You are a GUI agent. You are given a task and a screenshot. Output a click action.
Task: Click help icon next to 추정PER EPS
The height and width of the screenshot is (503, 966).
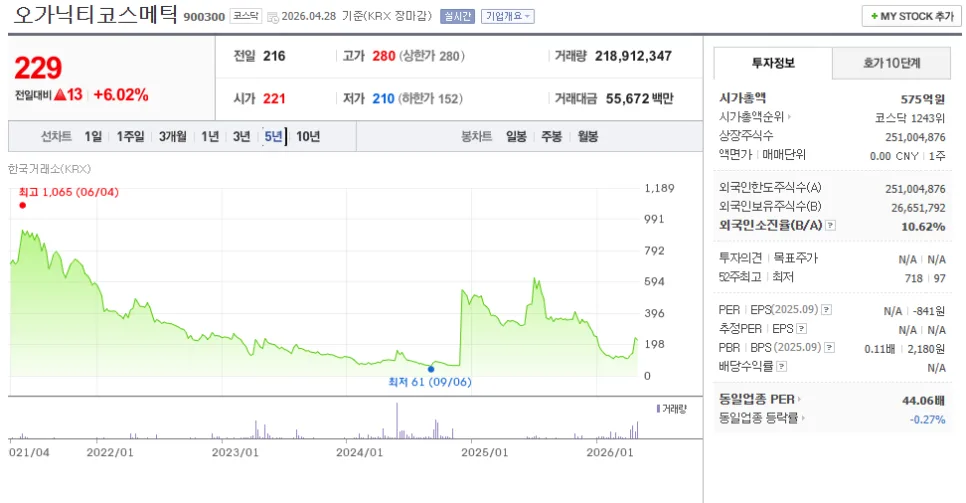coord(802,329)
